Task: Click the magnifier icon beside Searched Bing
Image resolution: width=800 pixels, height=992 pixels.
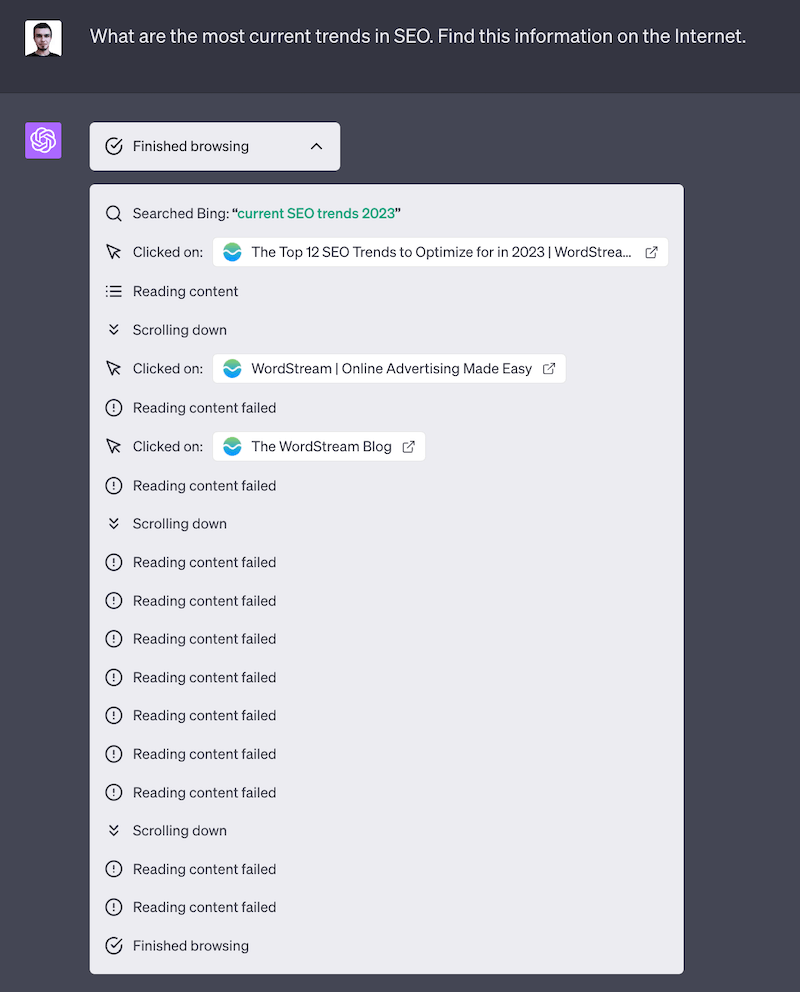Action: (113, 213)
